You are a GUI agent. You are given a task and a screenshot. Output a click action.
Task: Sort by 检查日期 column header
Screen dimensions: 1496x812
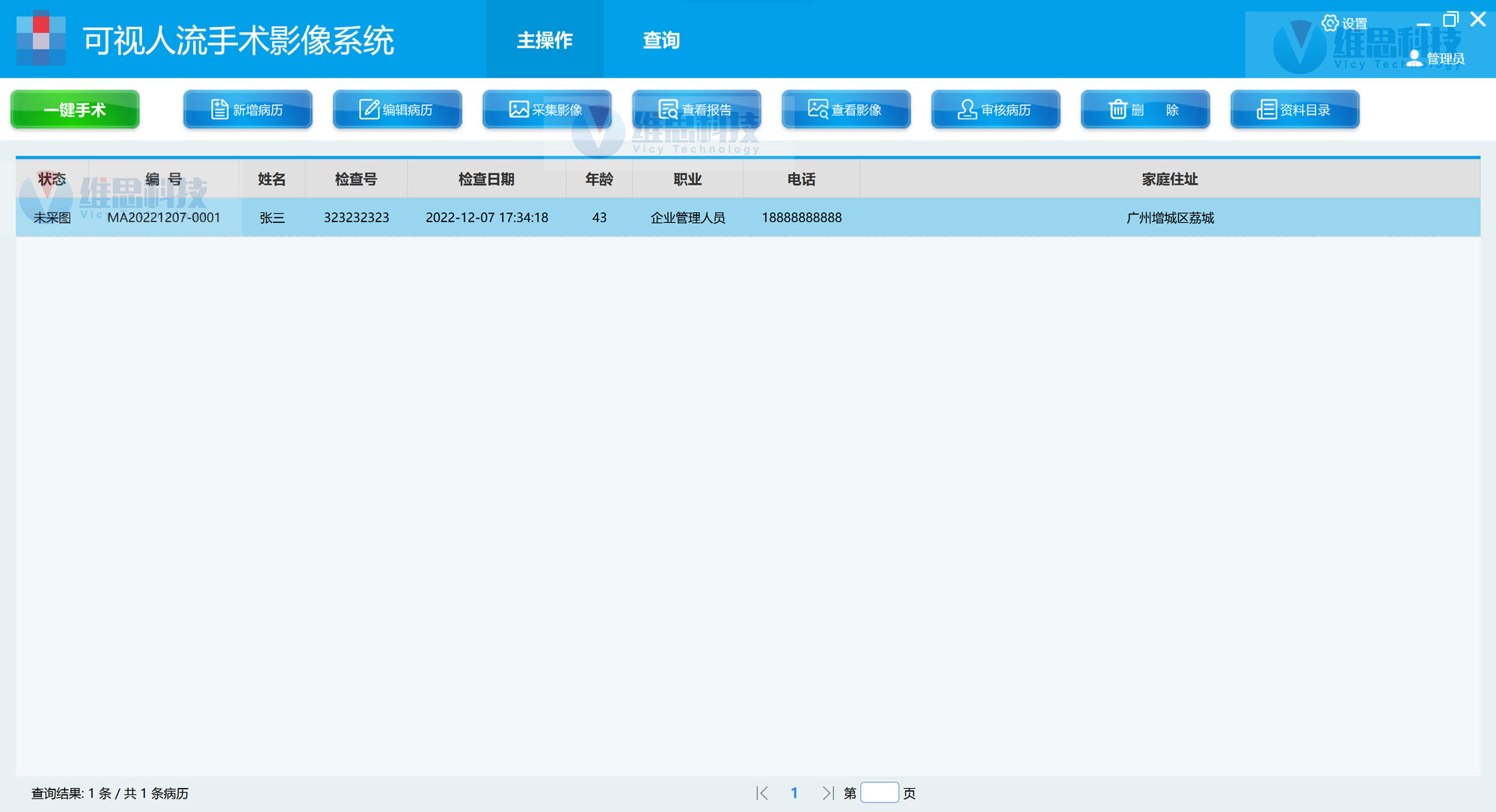[x=486, y=179]
